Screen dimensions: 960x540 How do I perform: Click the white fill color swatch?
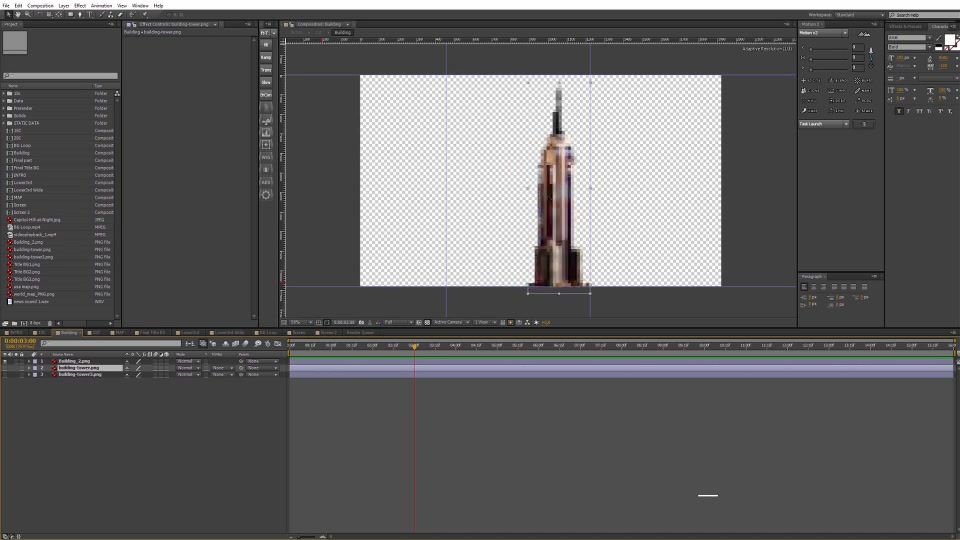coord(950,40)
